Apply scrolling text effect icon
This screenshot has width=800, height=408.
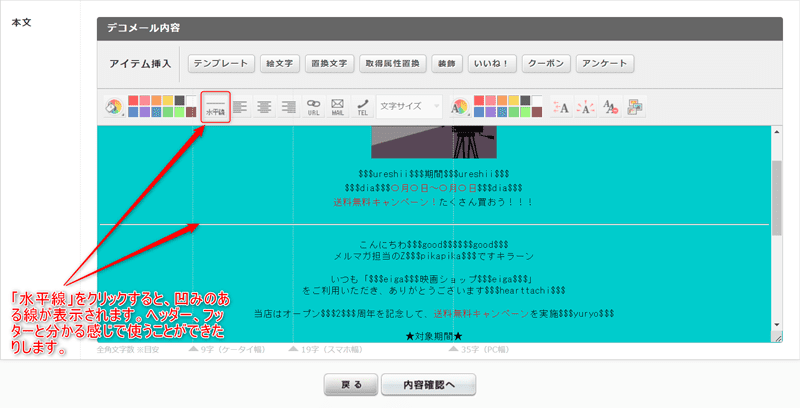tap(561, 107)
